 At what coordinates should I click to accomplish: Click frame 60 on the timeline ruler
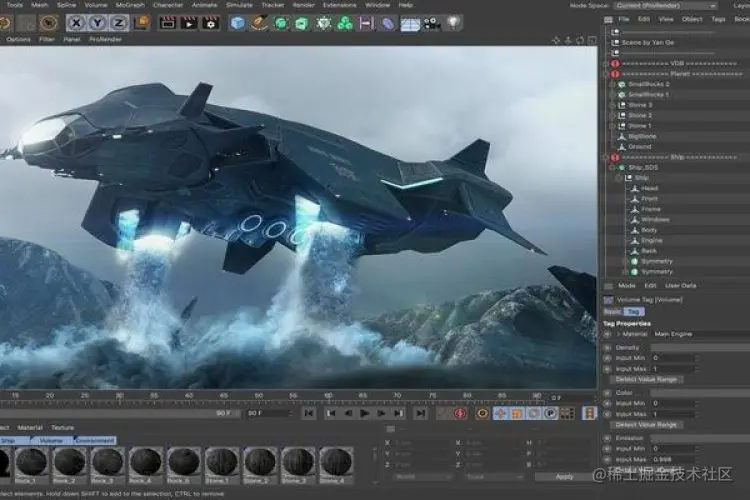point(328,396)
